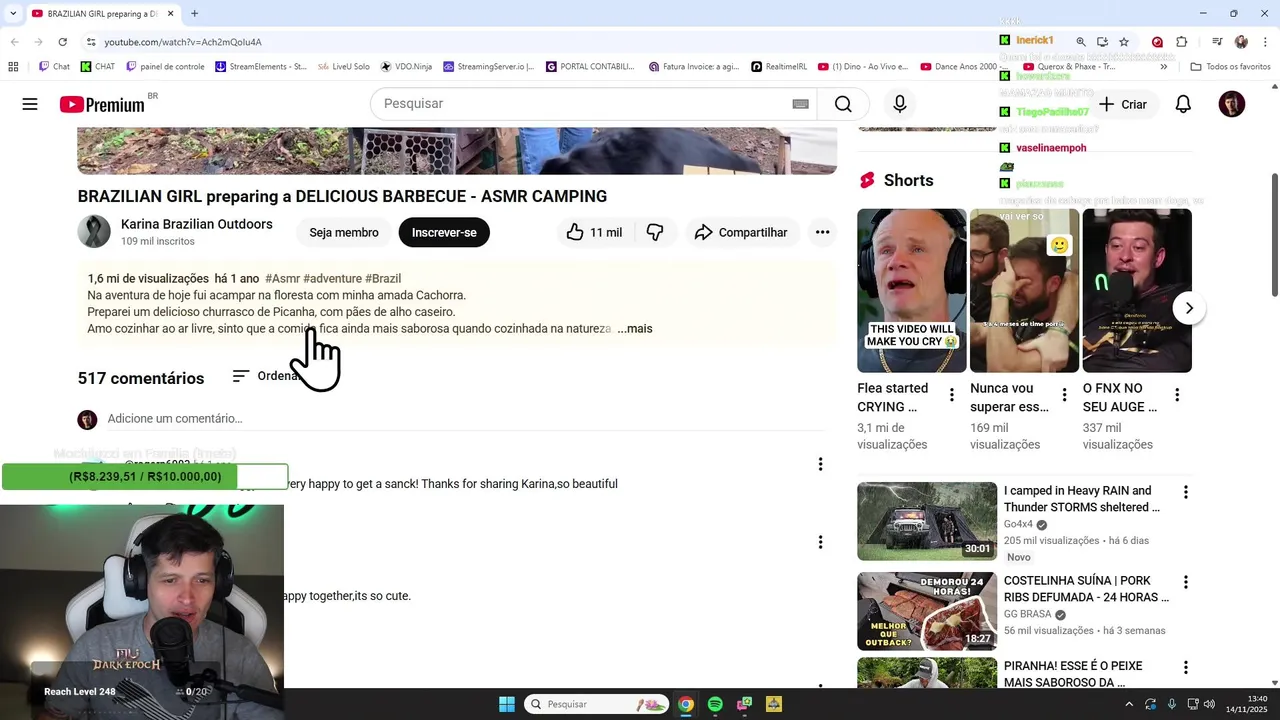This screenshot has height=720, width=1280.
Task: Open the Chat Twitch bookmark
Action: click(x=55, y=67)
